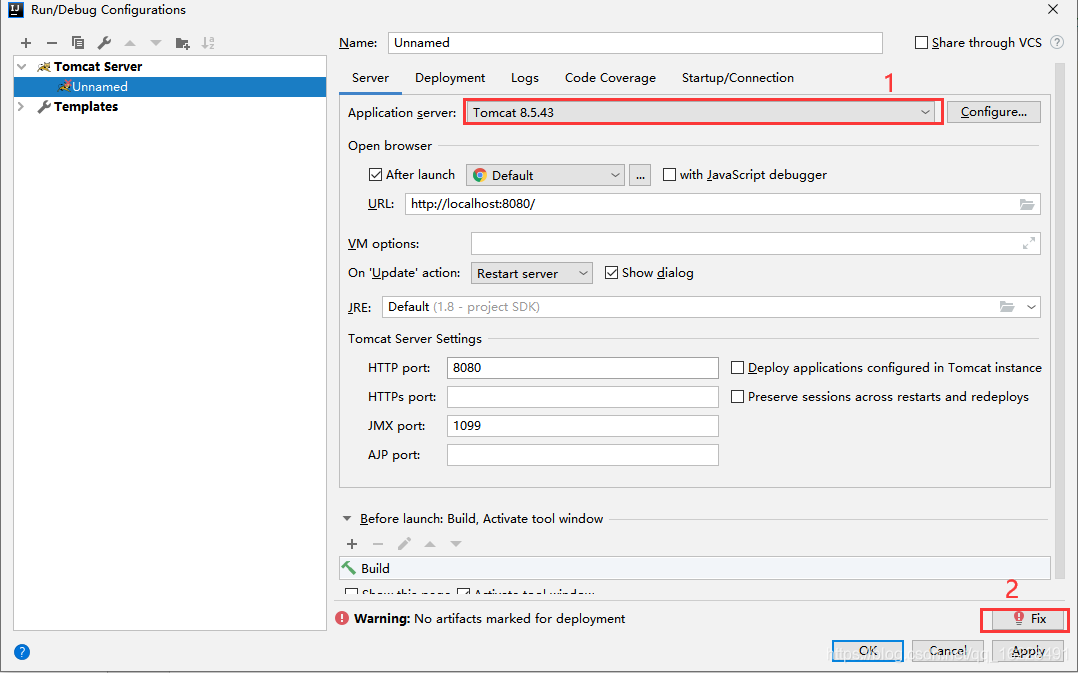This screenshot has width=1078, height=673.
Task: Click the URL input field
Action: click(x=723, y=204)
